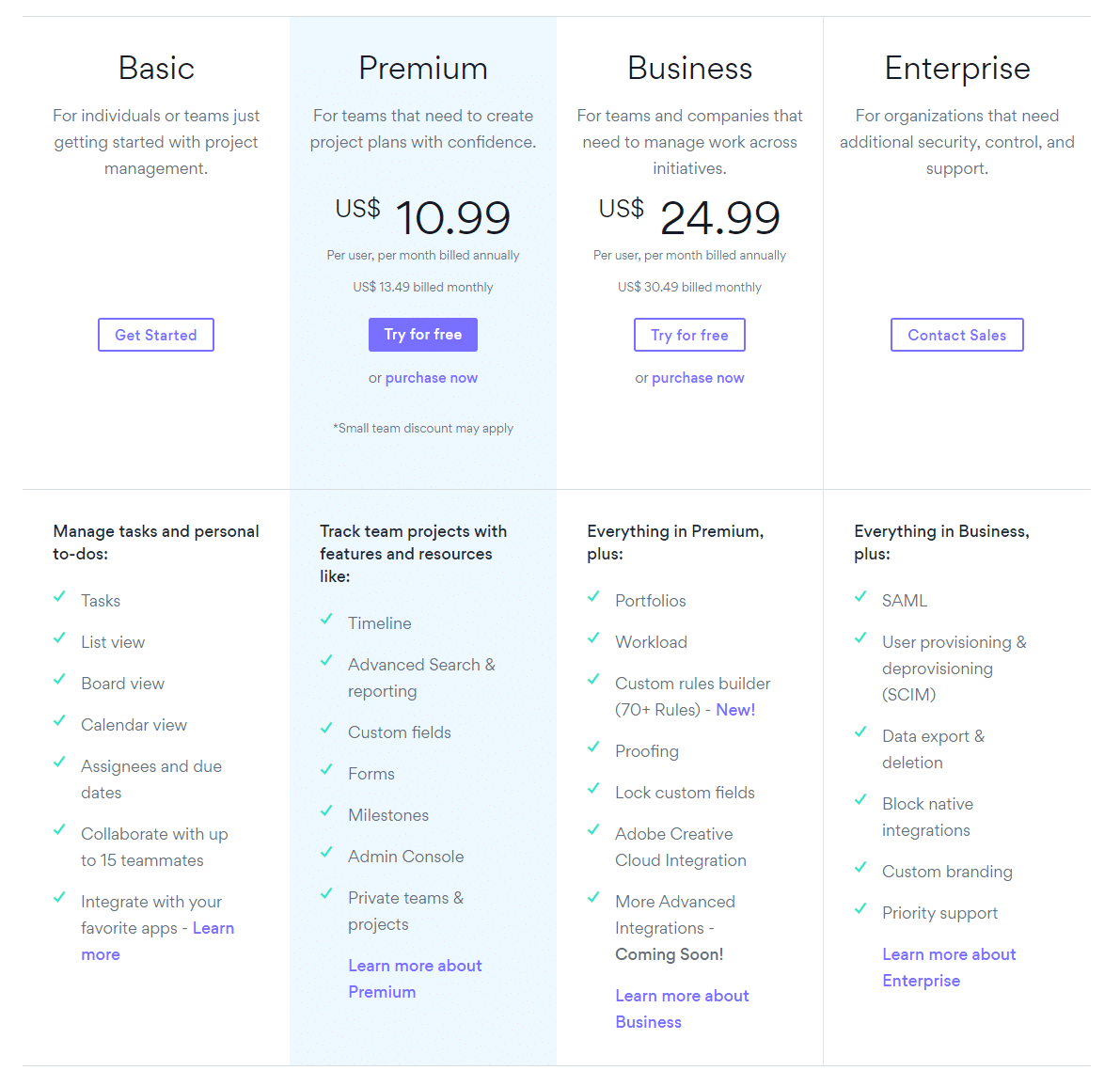Viewport: 1120px width, 1086px height.
Task: Click the checkmark beside Admin Console
Action: tap(326, 852)
